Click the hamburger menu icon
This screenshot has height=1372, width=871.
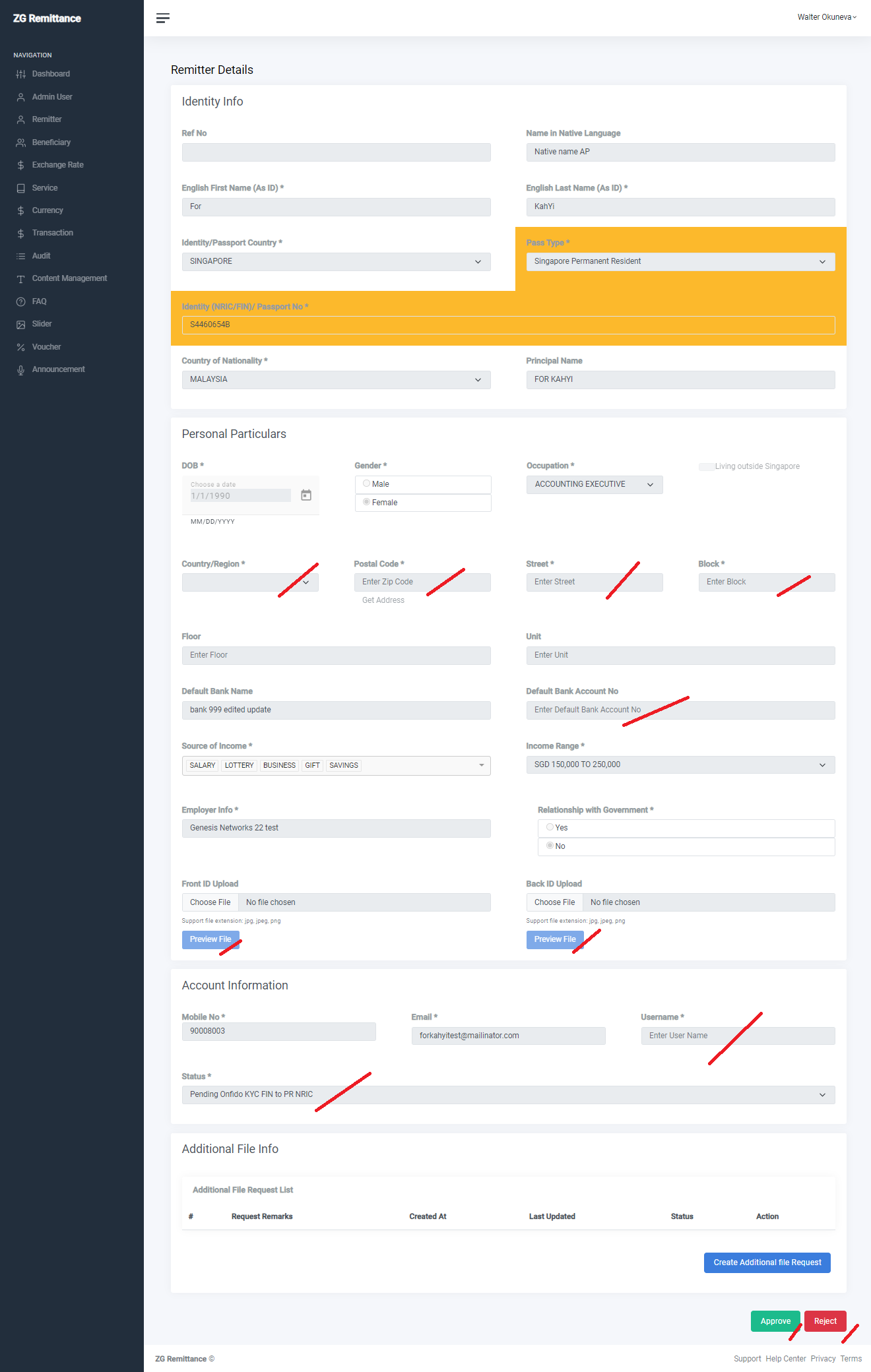tap(162, 18)
